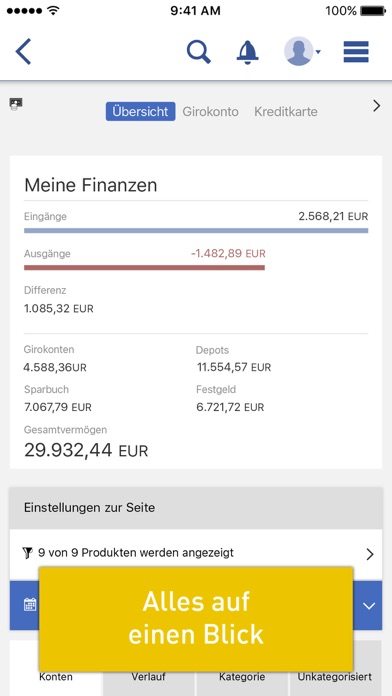The width and height of the screenshot is (392, 696).
Task: Switch to the Girokonto tab
Action: pyautogui.click(x=210, y=111)
